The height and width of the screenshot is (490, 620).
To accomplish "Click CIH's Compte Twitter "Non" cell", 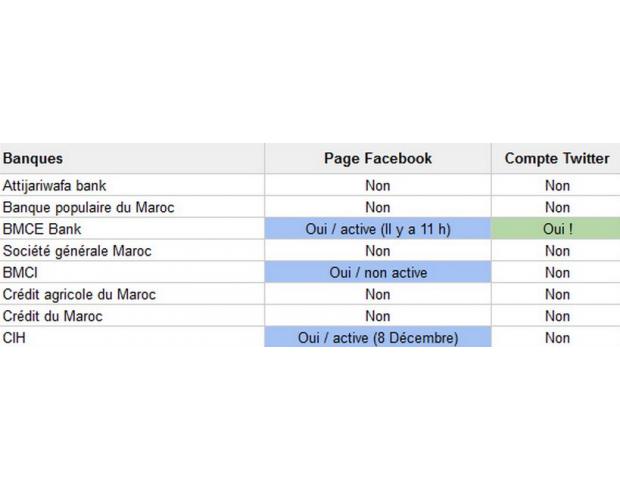I will pyautogui.click(x=556, y=338).
